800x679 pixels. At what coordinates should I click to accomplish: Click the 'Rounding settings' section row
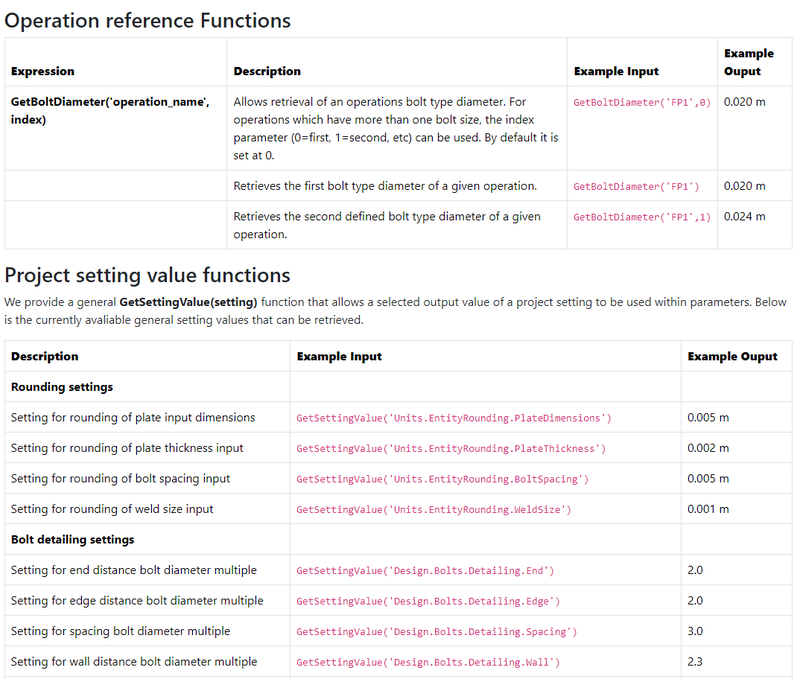point(62,387)
